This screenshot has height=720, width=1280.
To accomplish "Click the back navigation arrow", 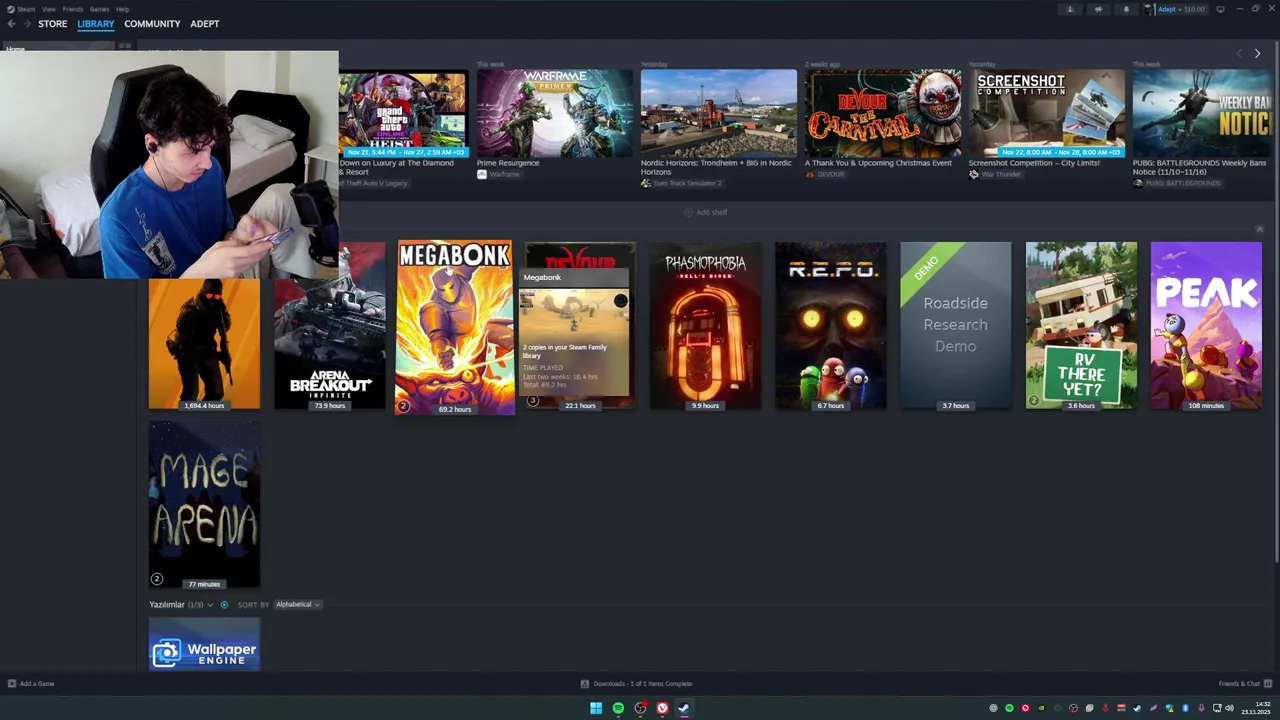I will 11,24.
